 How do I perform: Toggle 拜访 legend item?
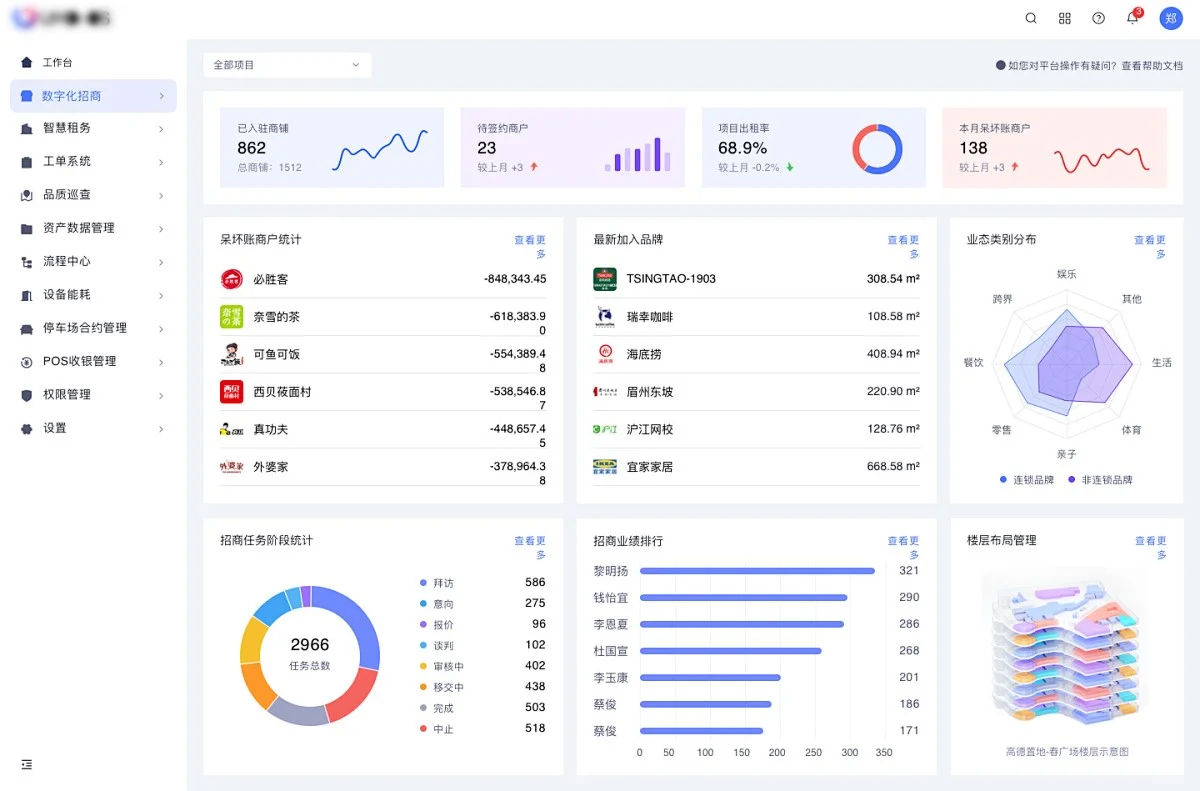click(x=437, y=583)
